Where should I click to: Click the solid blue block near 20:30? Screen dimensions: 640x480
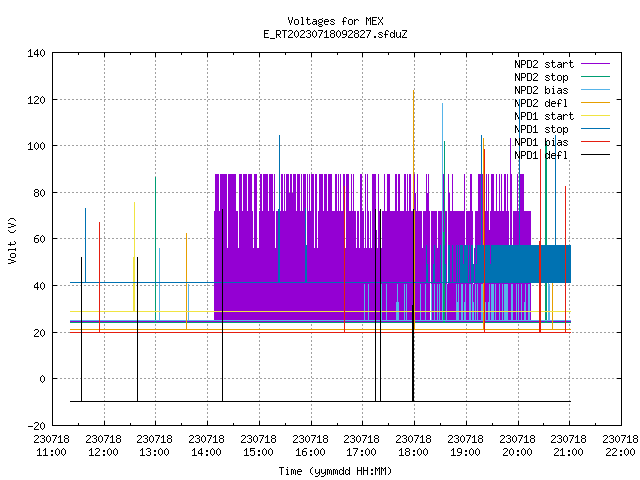click(530, 264)
